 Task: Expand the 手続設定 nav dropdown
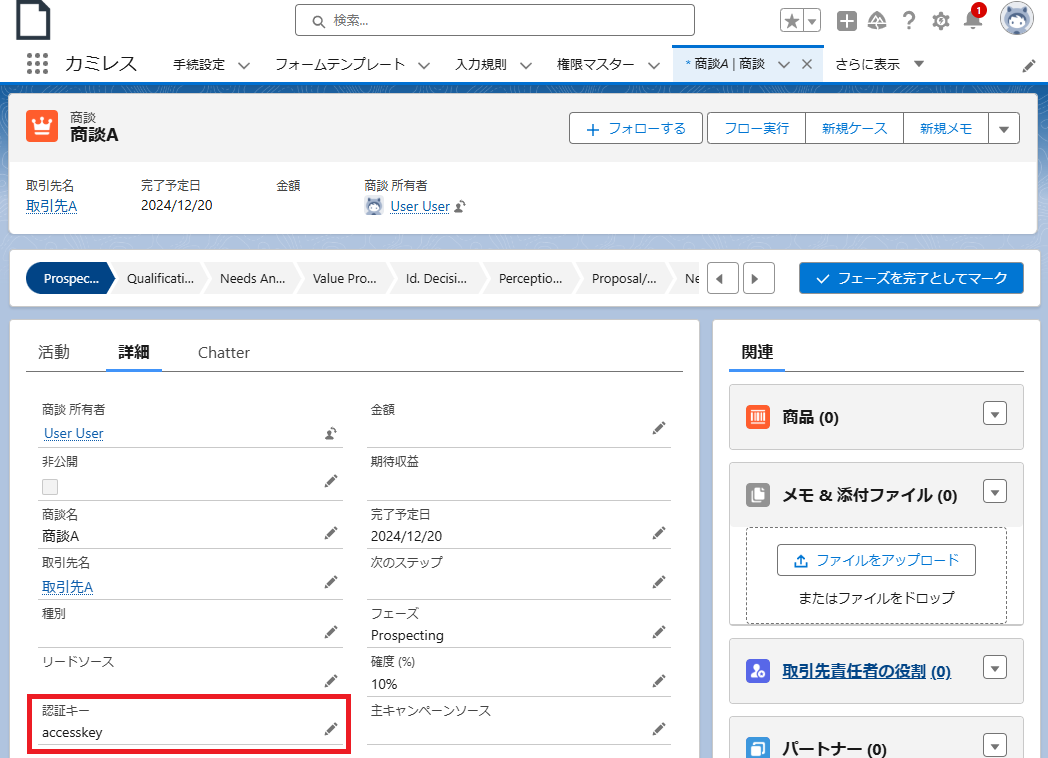click(244, 66)
